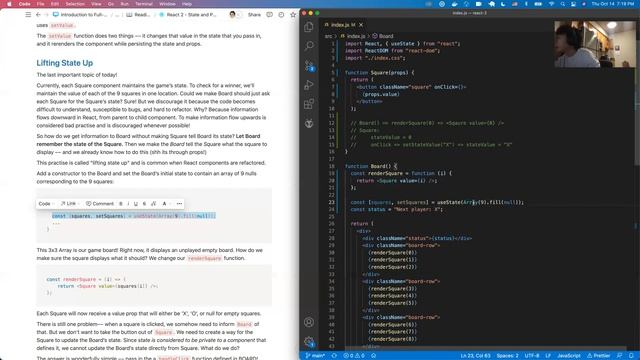Open the index.js breadcrumb in editor

pos(352,36)
